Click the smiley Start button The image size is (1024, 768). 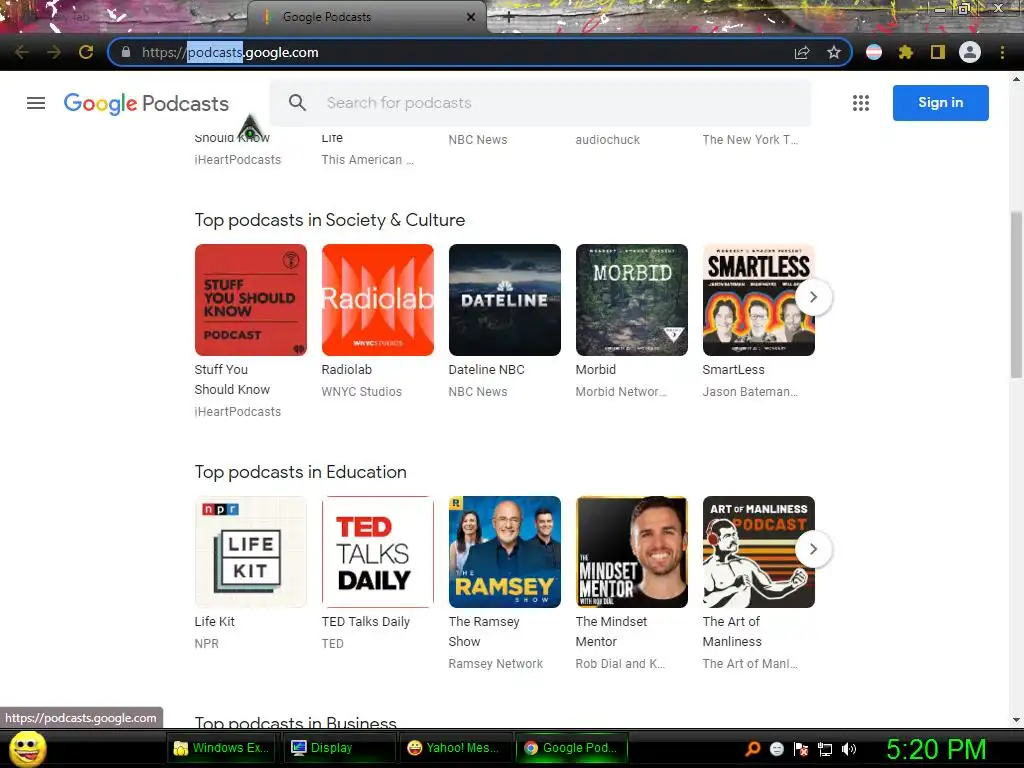click(27, 748)
